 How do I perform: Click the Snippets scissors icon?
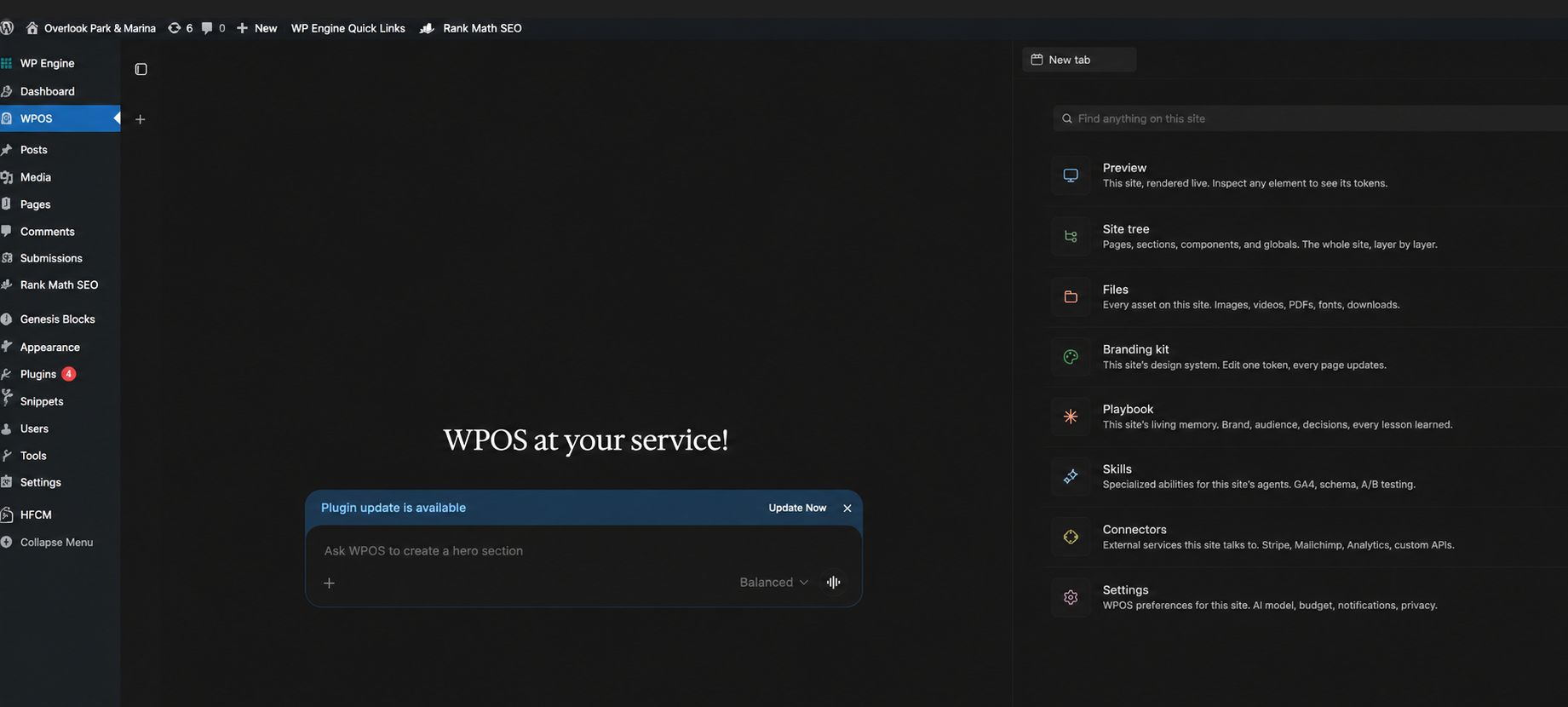(7, 399)
